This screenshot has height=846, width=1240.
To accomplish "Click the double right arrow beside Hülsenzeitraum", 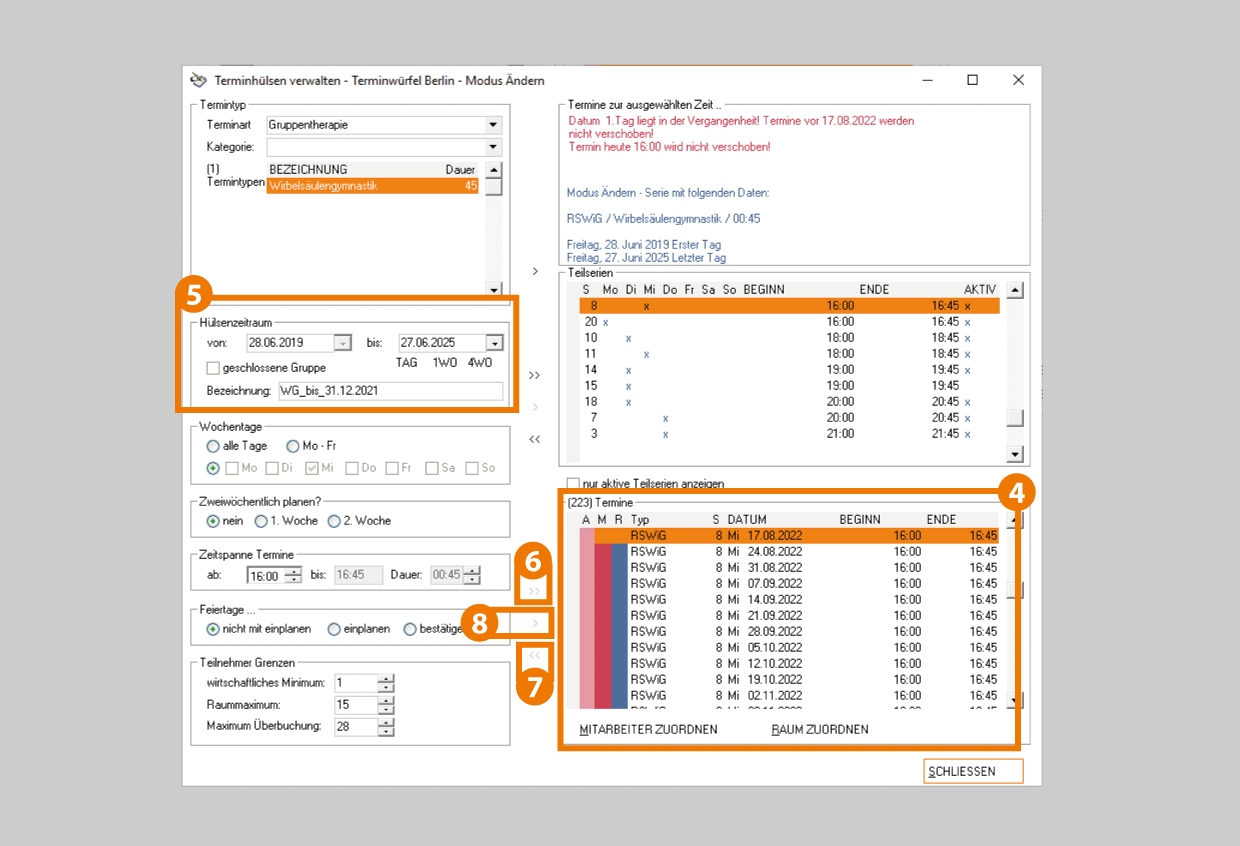I will pos(534,375).
